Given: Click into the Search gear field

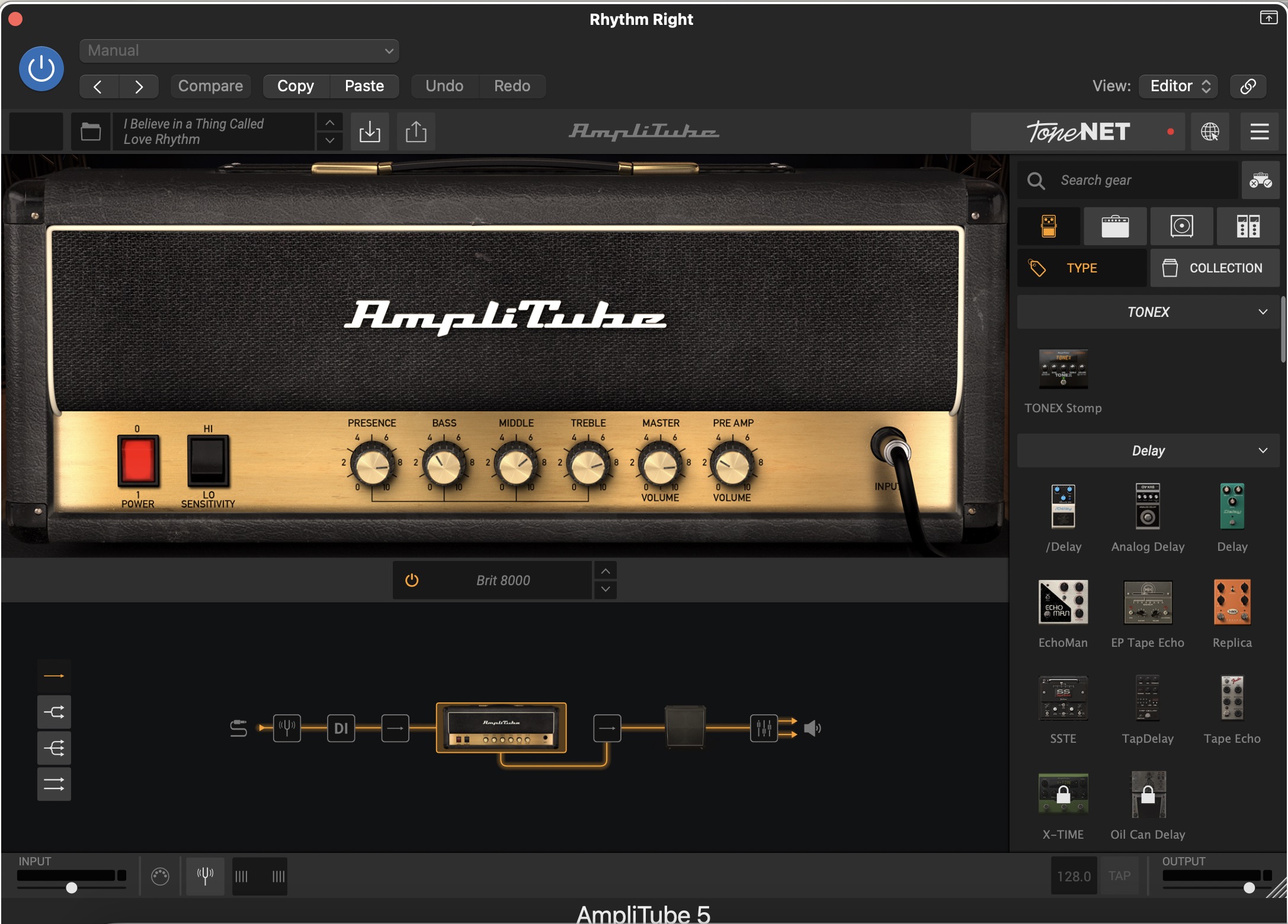Looking at the screenshot, I should click(x=1129, y=180).
